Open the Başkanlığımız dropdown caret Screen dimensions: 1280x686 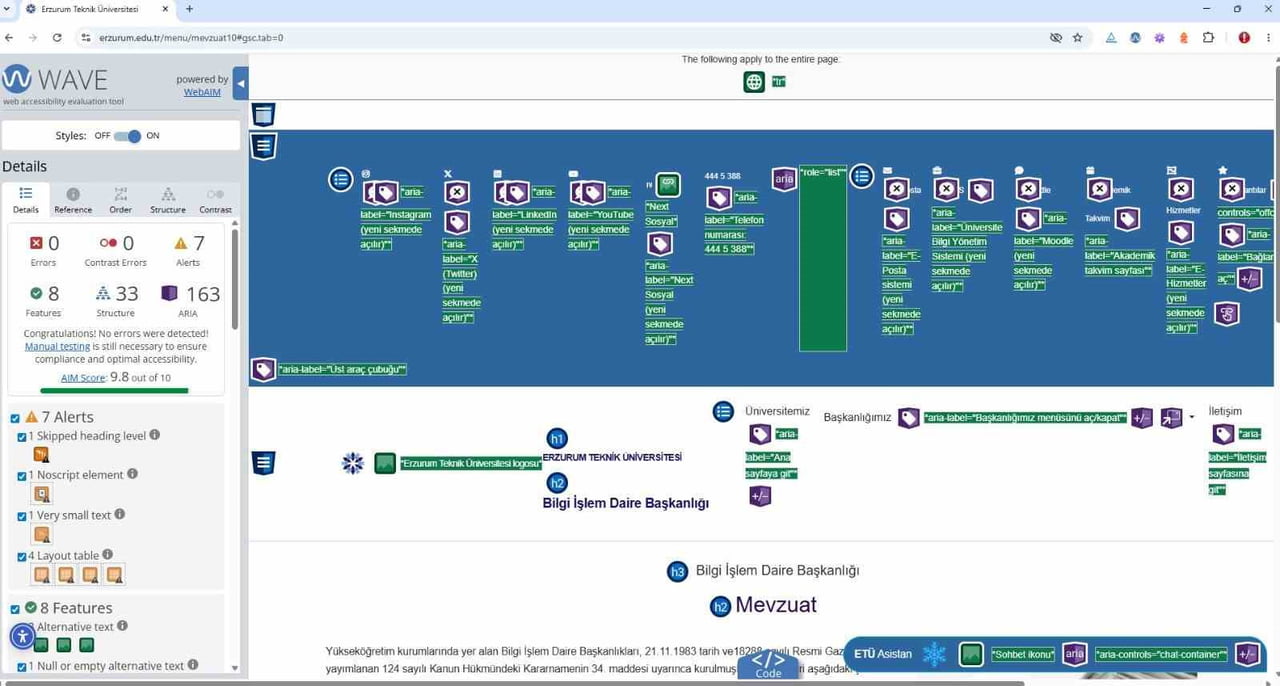click(x=1191, y=418)
